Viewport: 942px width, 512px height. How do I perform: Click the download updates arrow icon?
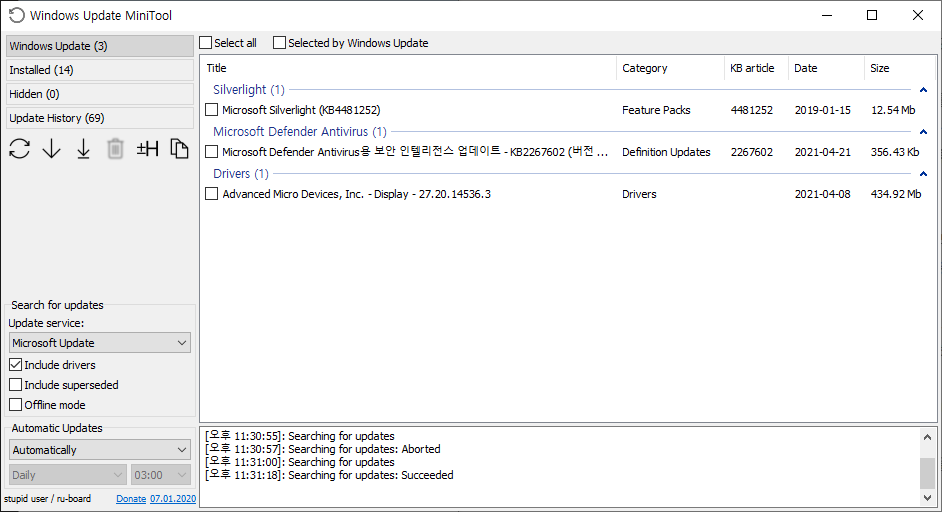pyautogui.click(x=52, y=148)
